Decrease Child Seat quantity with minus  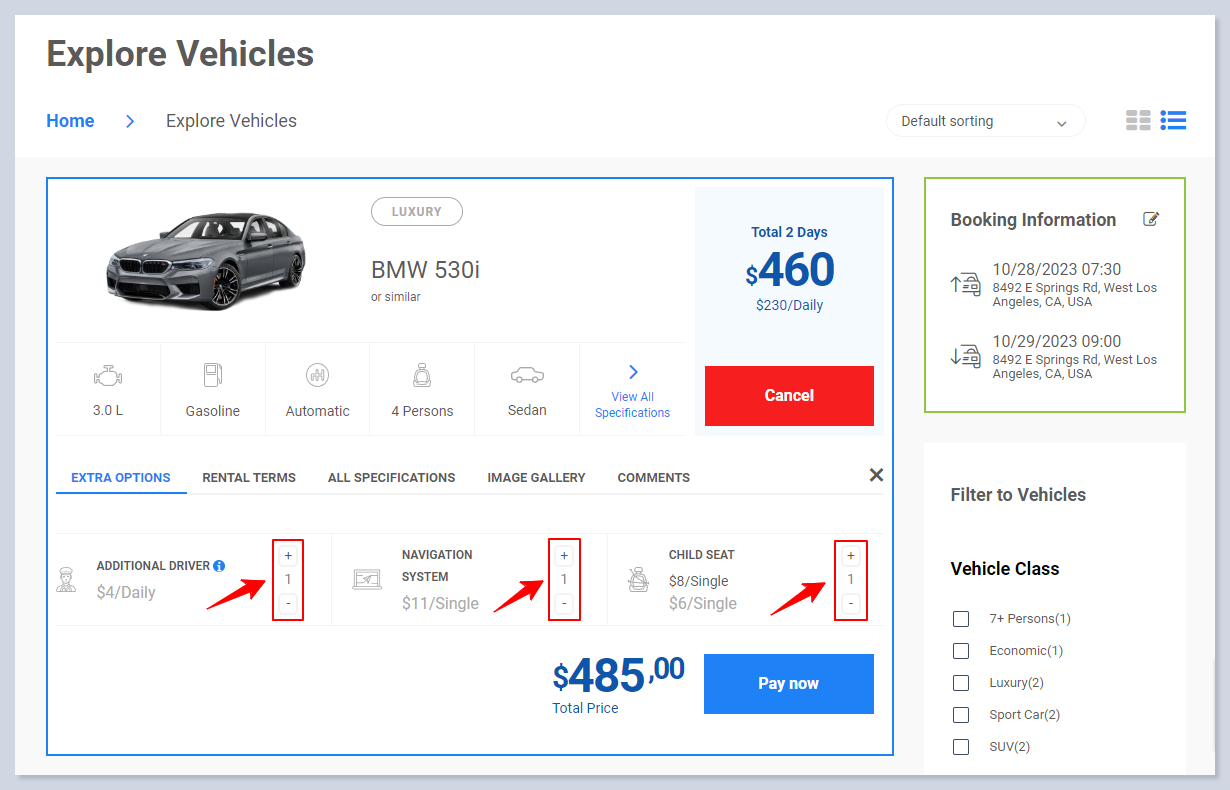point(851,603)
